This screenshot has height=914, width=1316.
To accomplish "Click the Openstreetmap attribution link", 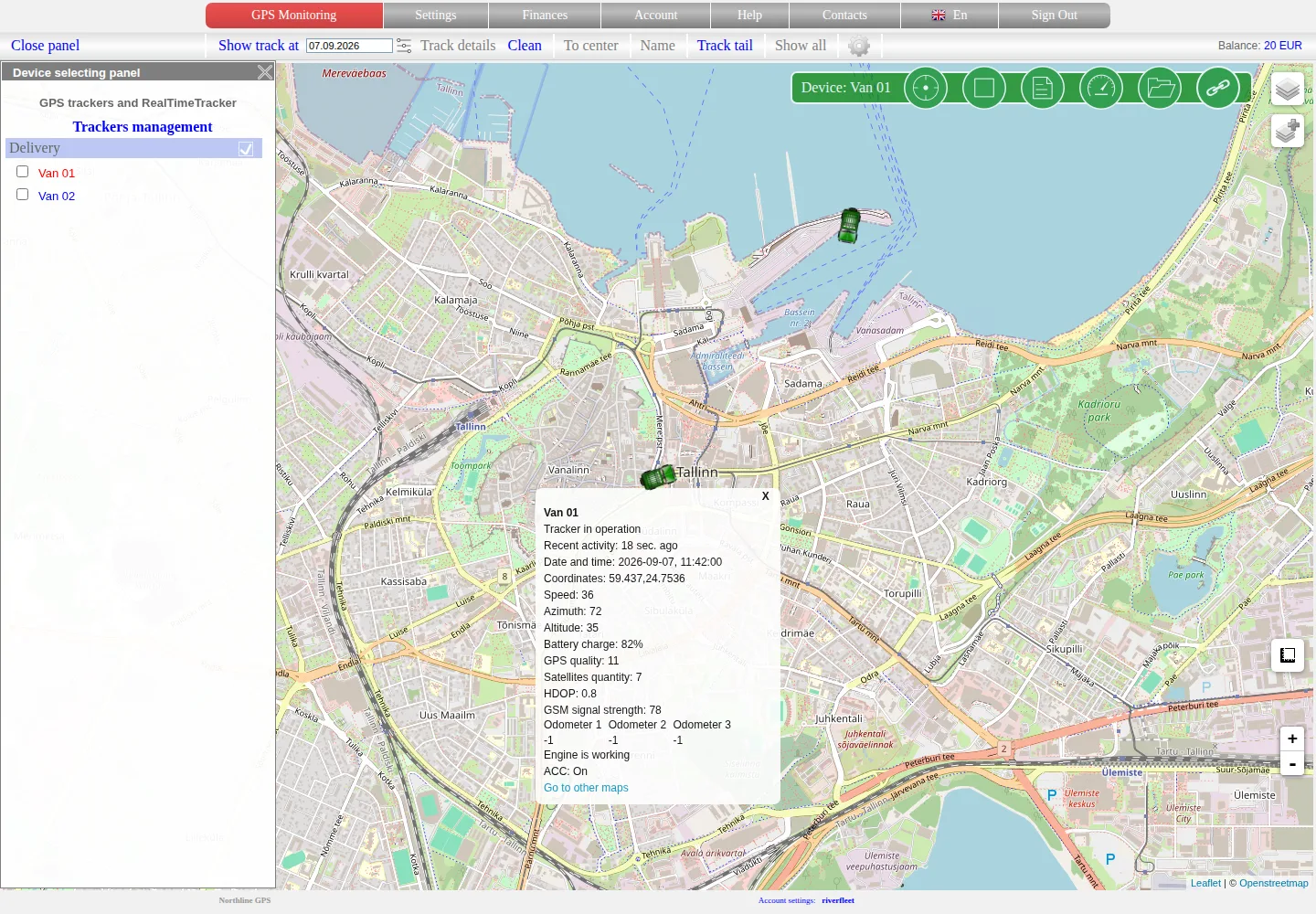I will [x=1274, y=883].
